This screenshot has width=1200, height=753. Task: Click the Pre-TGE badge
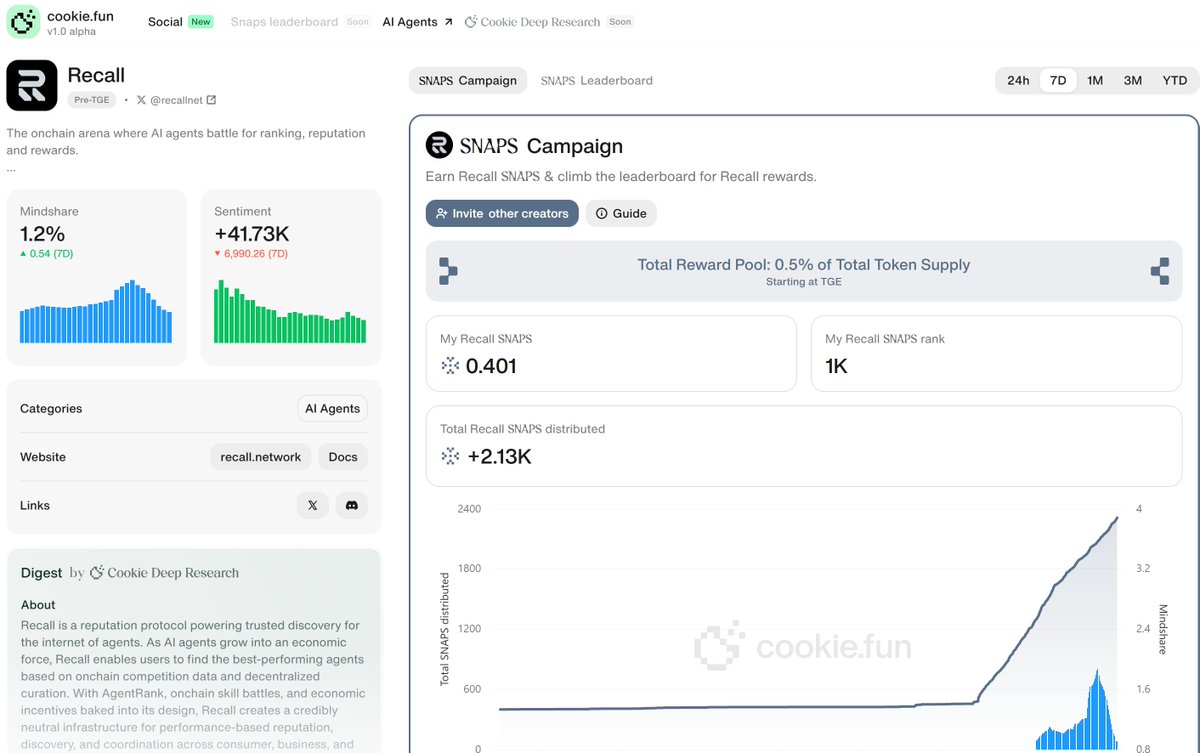(x=92, y=100)
